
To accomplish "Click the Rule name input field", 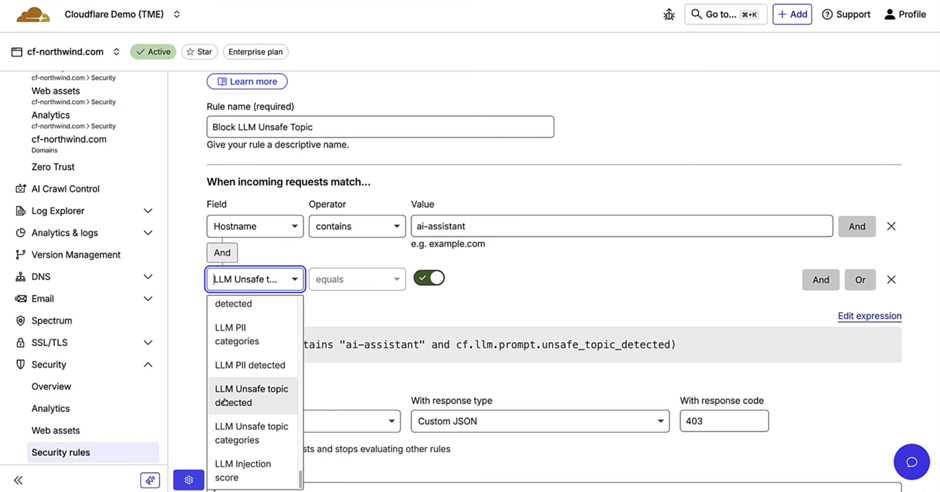I will [380, 127].
